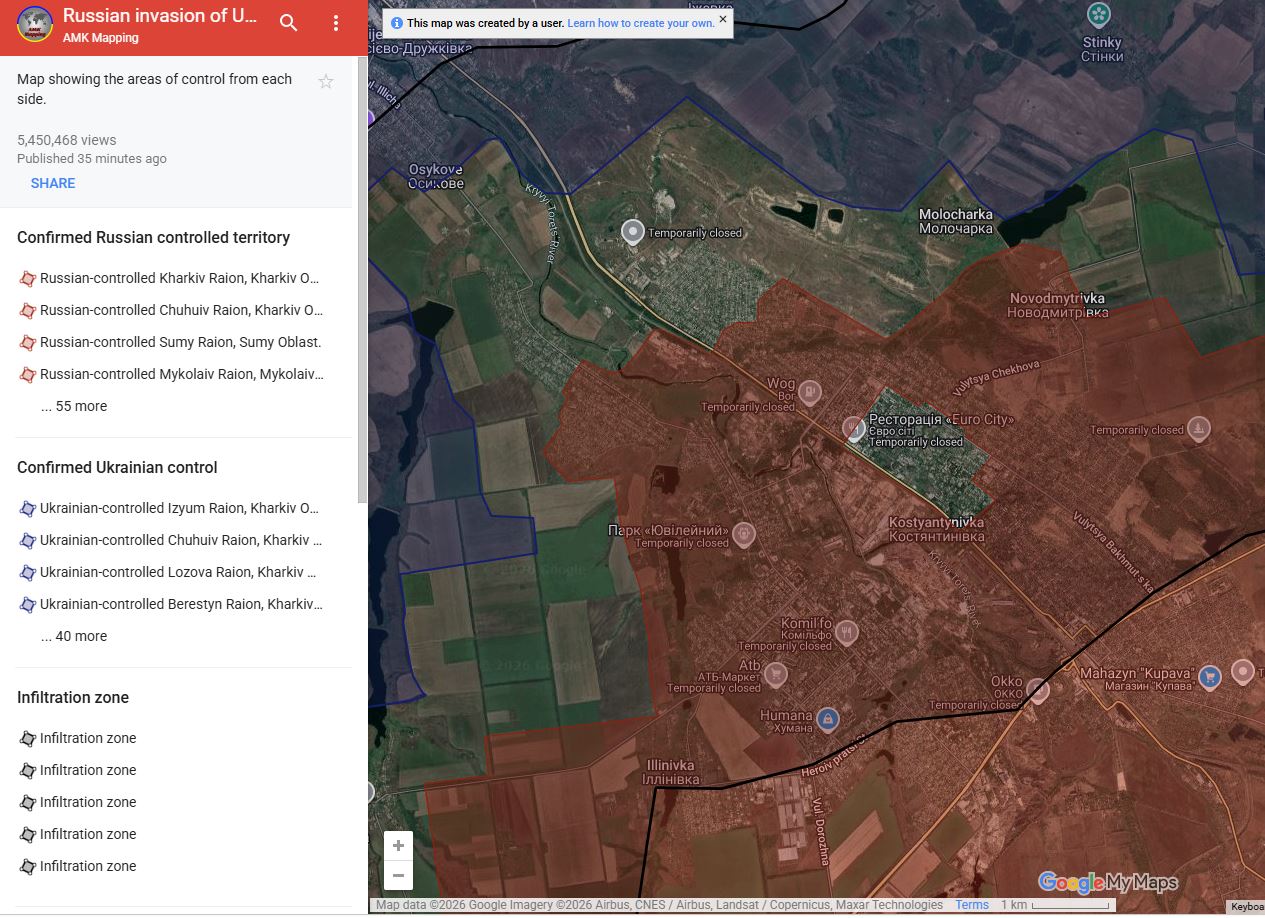1265x918 pixels.
Task: Click the Komilfo restaurant marker
Action: coord(847,632)
